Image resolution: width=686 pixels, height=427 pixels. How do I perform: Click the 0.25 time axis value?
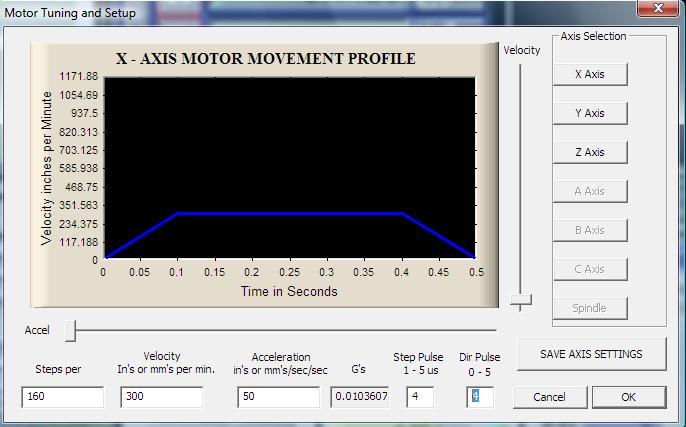(x=289, y=272)
